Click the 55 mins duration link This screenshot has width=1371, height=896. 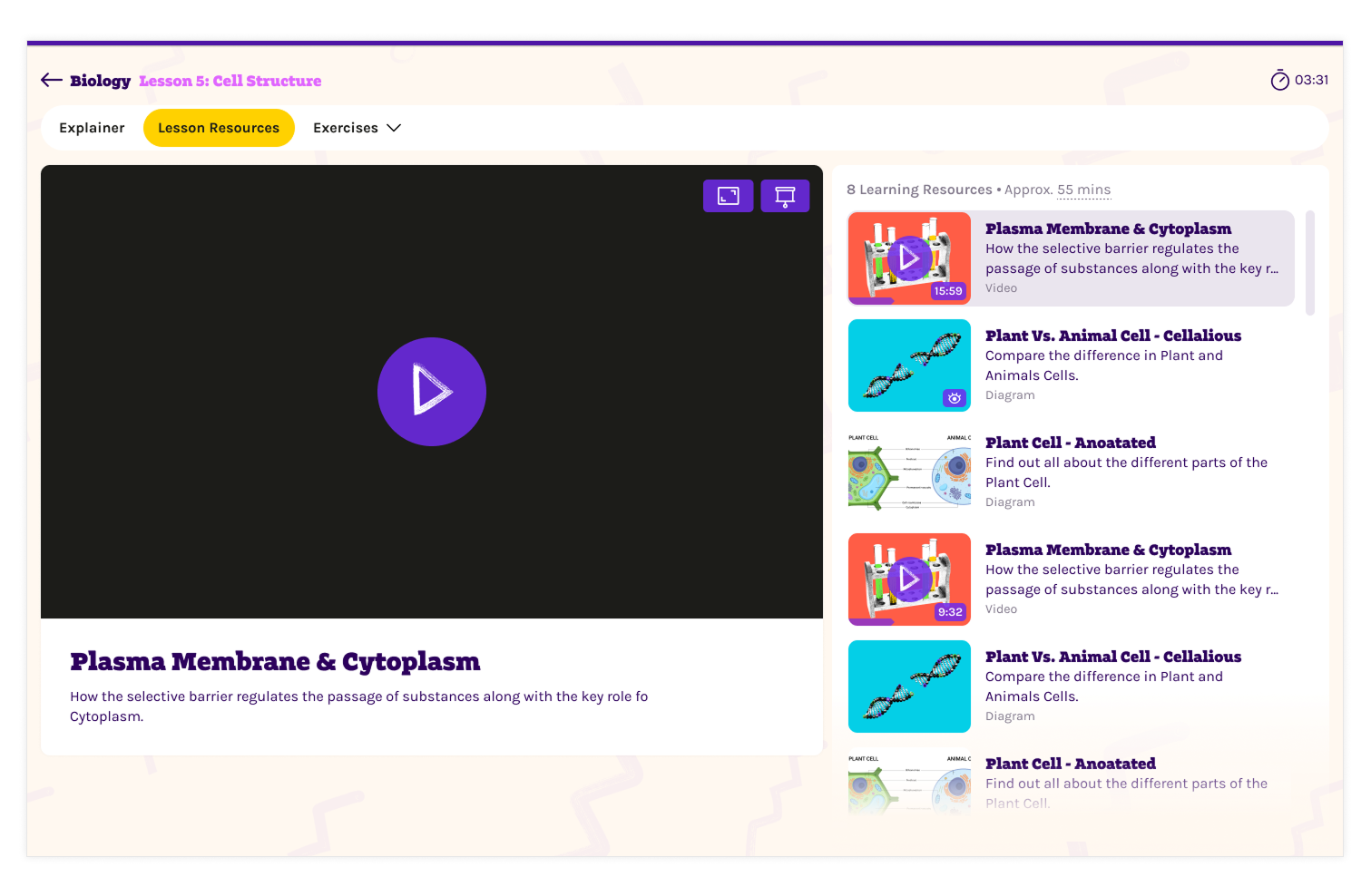tap(1084, 190)
